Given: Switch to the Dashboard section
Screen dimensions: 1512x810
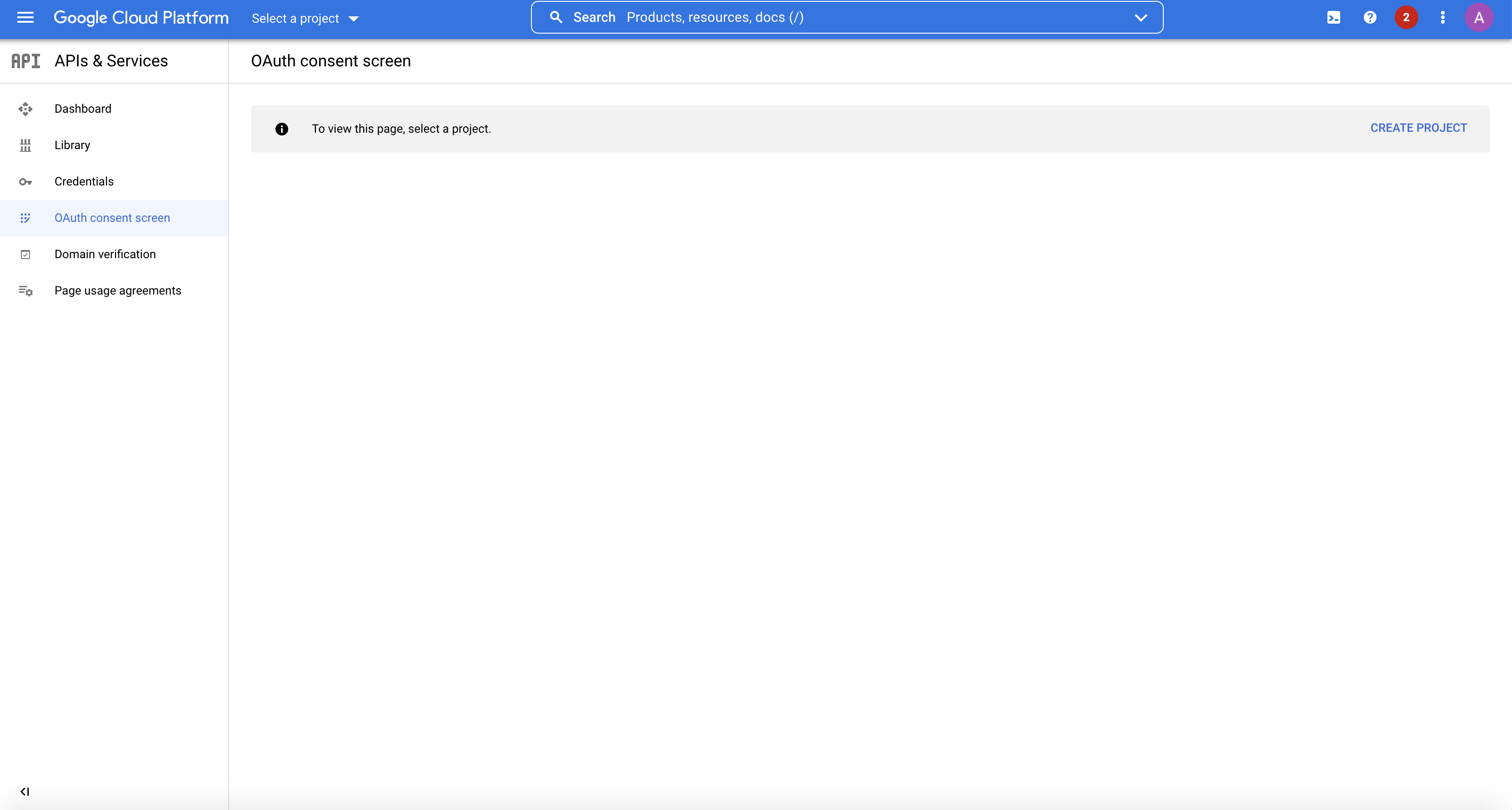Looking at the screenshot, I should pyautogui.click(x=83, y=109).
